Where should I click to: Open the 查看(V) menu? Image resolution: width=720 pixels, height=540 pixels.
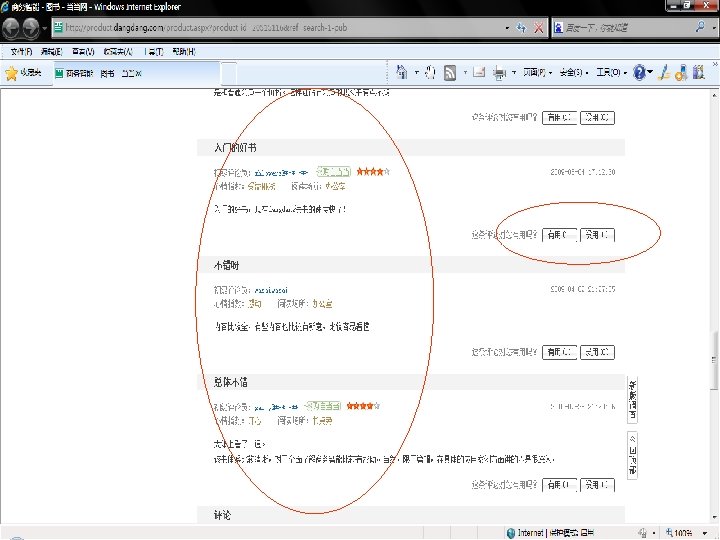(x=83, y=51)
